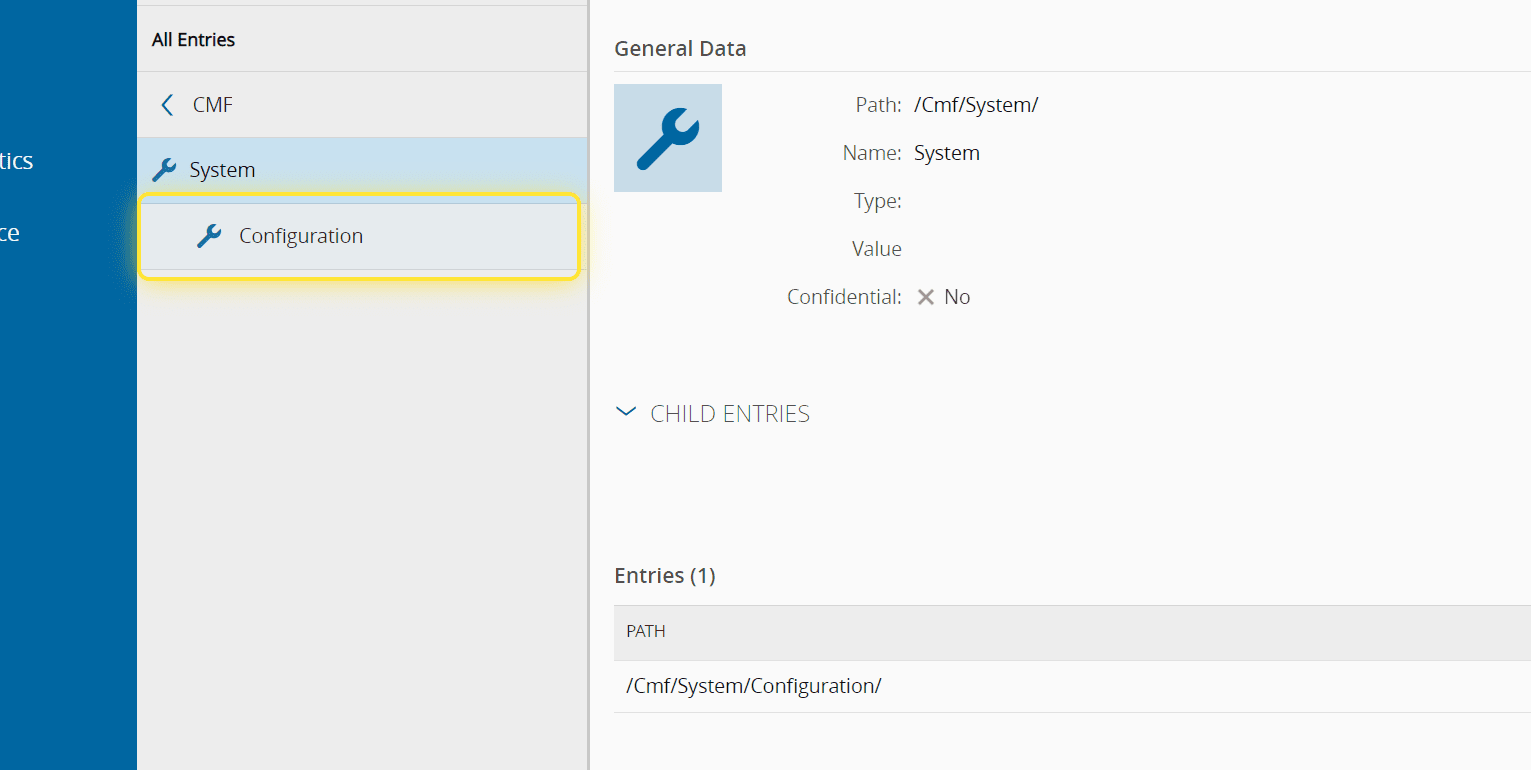Click the wrench icon next to System
This screenshot has width=1531, height=770.
[164, 170]
